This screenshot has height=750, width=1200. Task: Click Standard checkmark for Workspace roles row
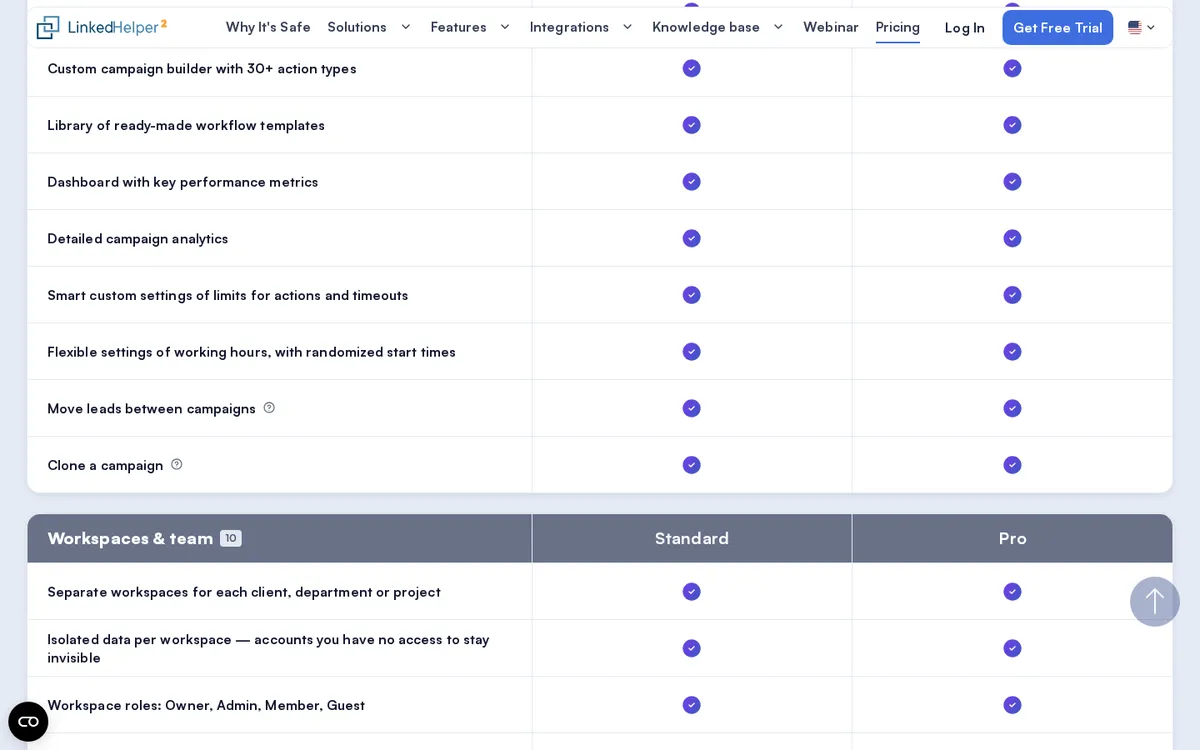click(x=692, y=705)
